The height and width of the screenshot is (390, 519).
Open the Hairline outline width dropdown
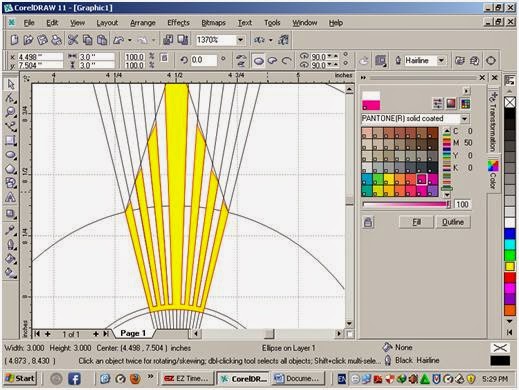441,61
